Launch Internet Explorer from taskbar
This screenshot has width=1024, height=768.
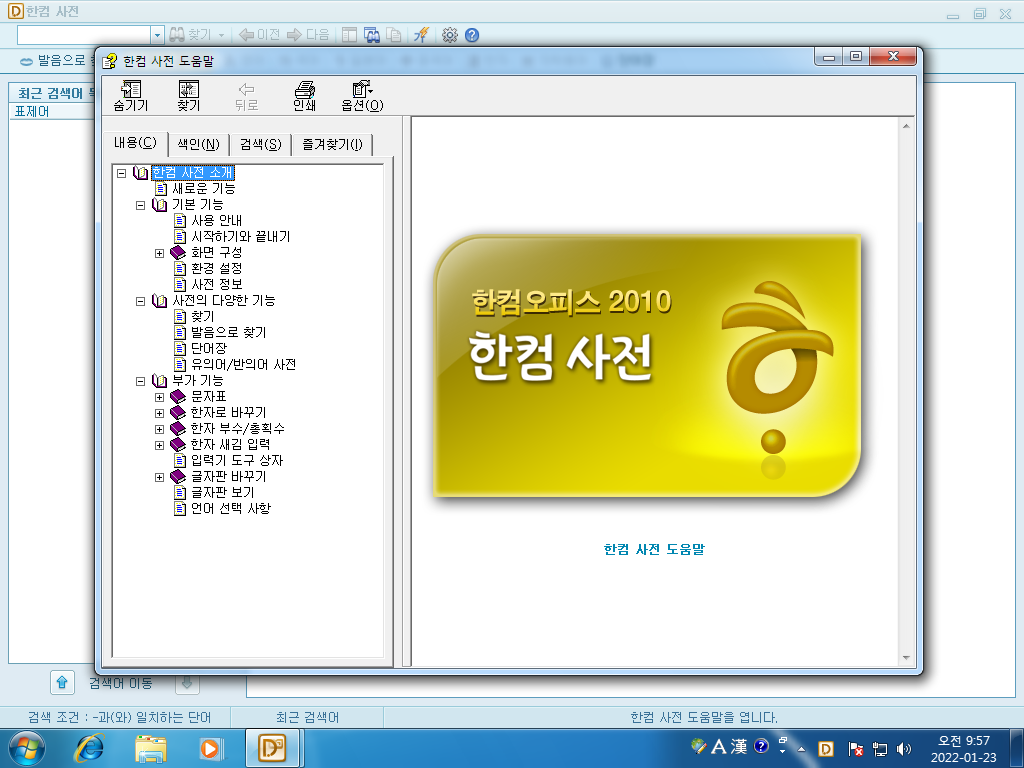pos(89,748)
